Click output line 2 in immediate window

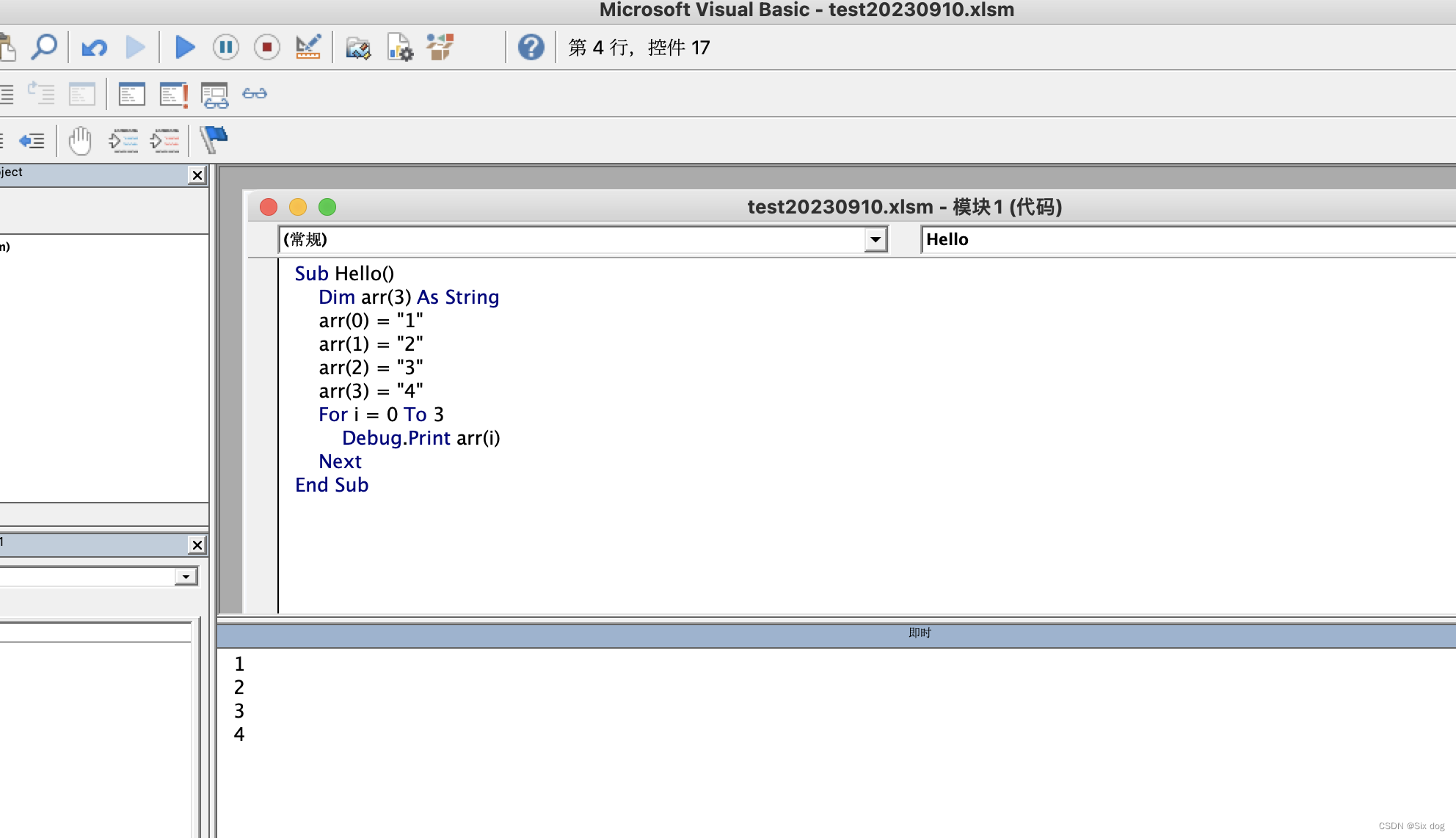(x=239, y=688)
